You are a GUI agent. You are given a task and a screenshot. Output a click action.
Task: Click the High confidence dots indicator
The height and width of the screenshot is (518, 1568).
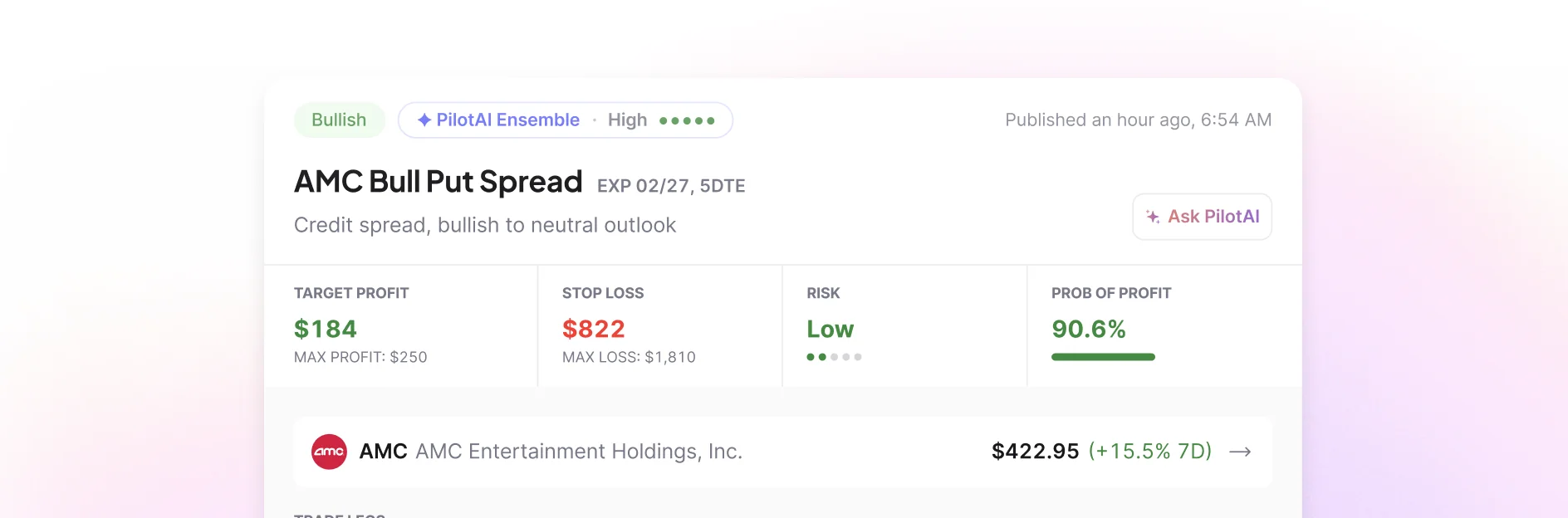(687, 120)
